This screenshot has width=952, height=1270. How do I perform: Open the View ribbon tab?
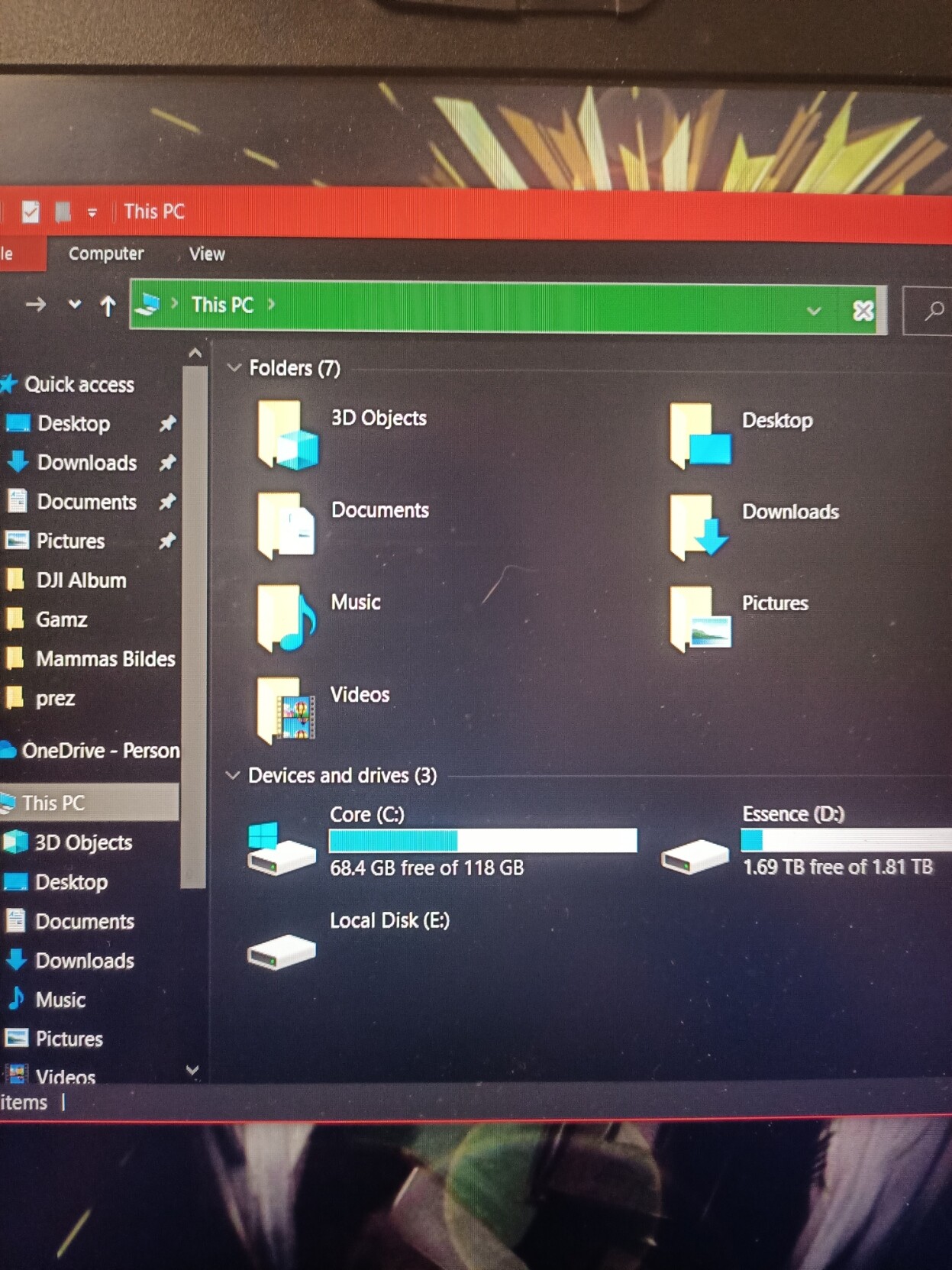coord(207,254)
